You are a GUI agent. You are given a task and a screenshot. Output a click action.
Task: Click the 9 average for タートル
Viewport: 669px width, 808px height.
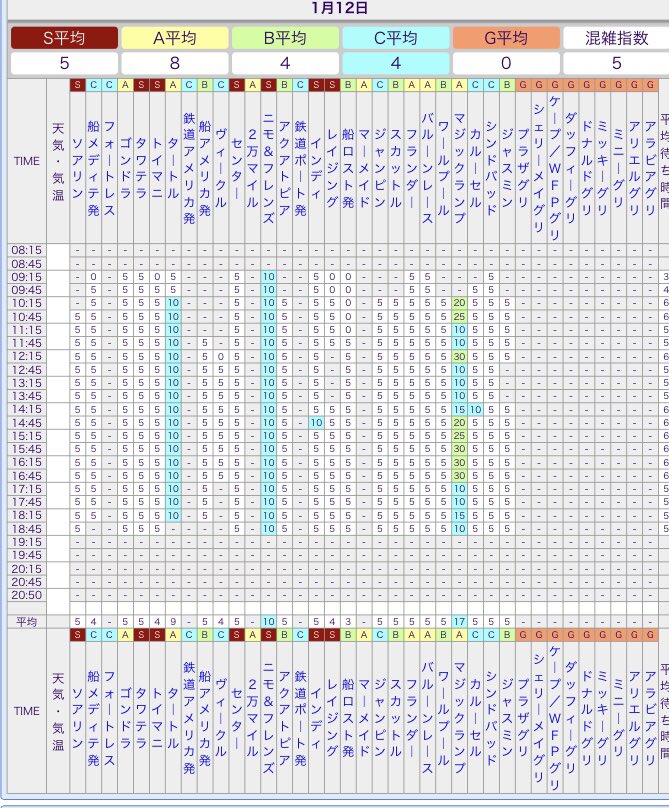[173, 622]
